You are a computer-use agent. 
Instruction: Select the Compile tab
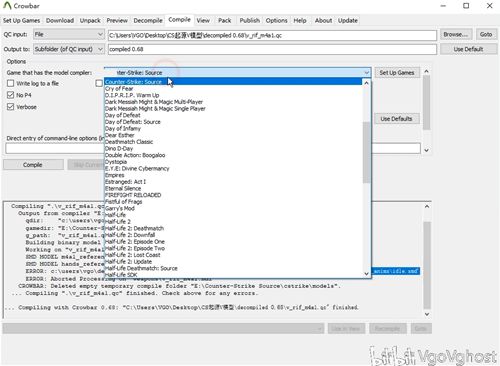tap(180, 20)
